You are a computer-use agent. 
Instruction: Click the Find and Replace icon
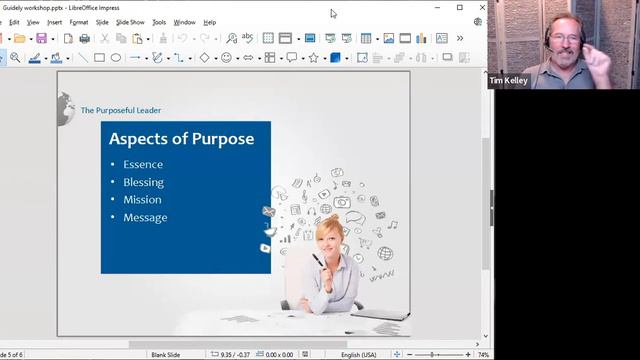click(232, 39)
